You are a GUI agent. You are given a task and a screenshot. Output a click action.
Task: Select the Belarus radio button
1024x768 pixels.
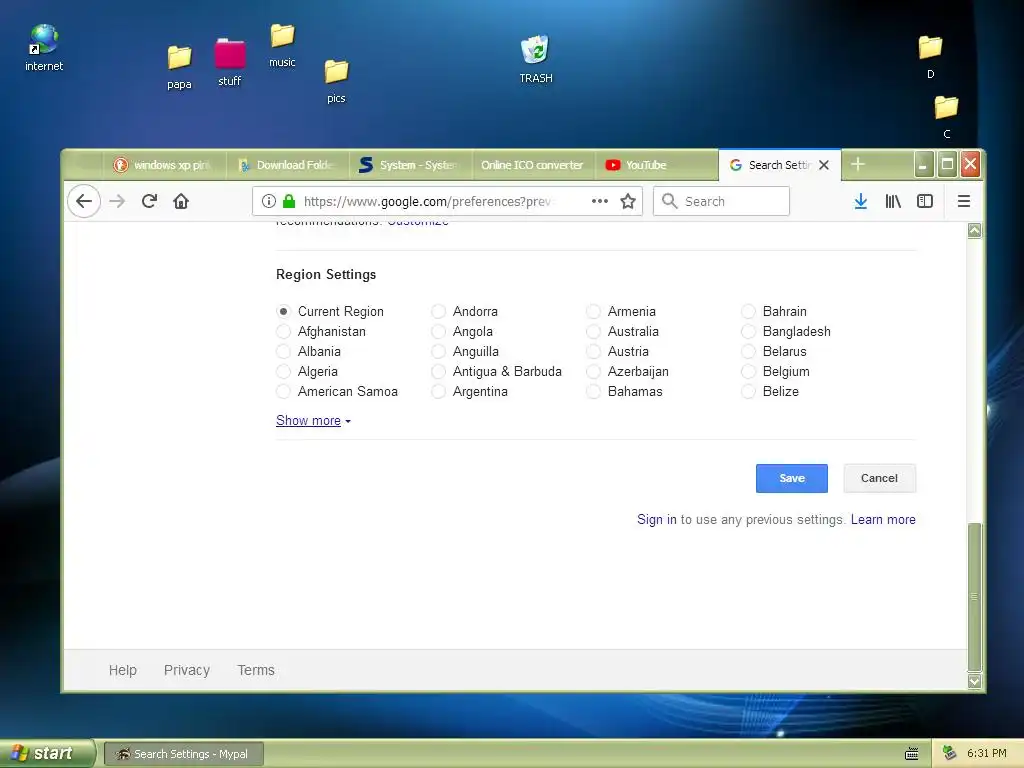[748, 351]
